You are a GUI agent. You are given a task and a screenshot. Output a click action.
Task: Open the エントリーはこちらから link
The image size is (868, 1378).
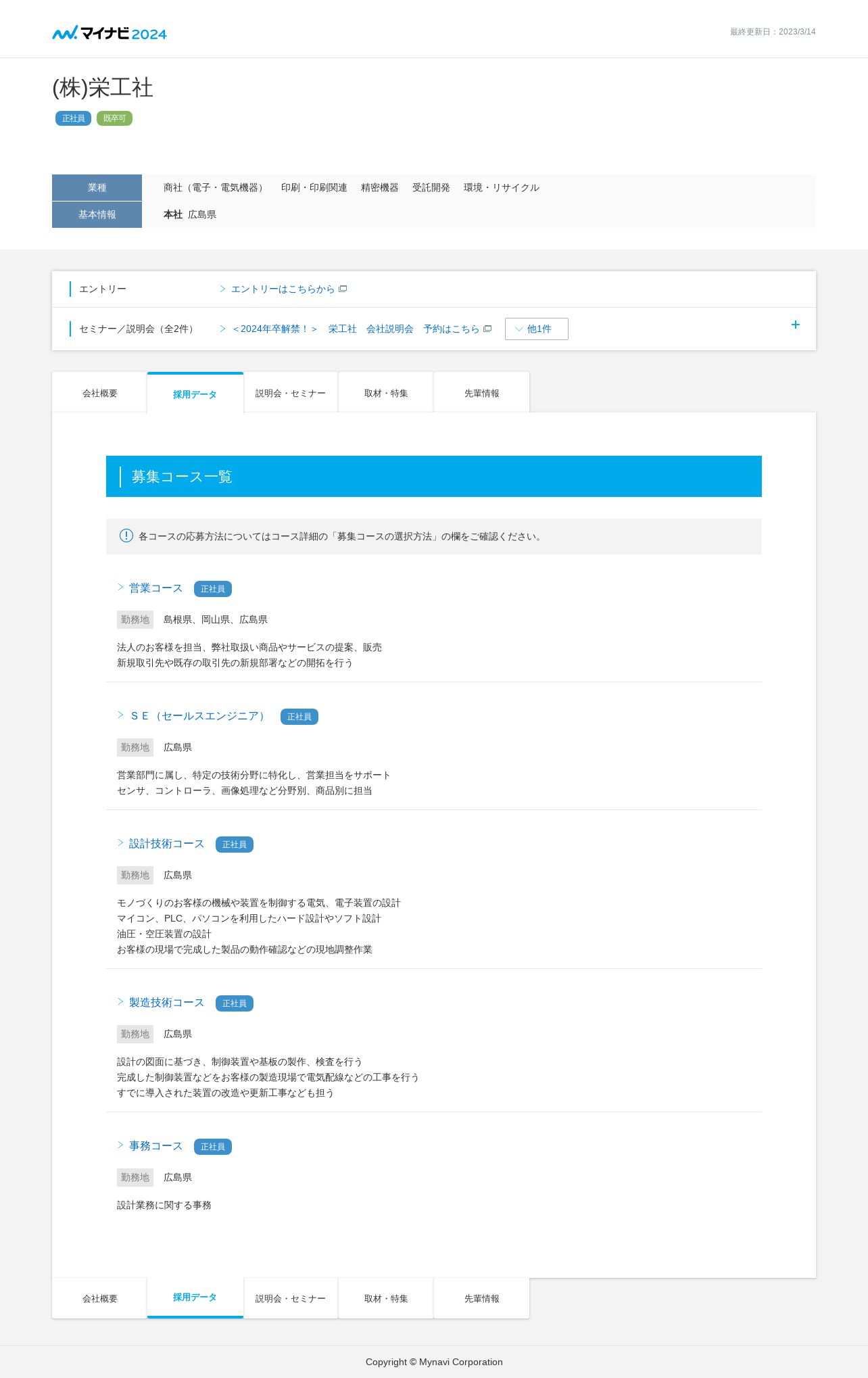(x=283, y=289)
